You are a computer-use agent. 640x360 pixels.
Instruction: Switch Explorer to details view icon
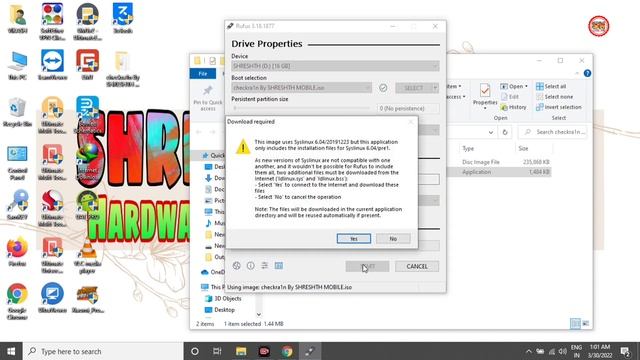point(575,324)
